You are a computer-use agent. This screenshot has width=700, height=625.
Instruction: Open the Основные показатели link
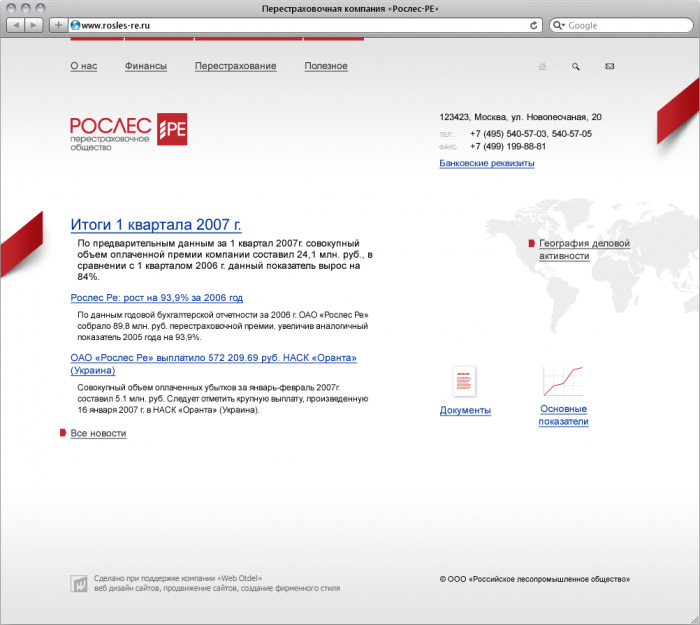563,415
